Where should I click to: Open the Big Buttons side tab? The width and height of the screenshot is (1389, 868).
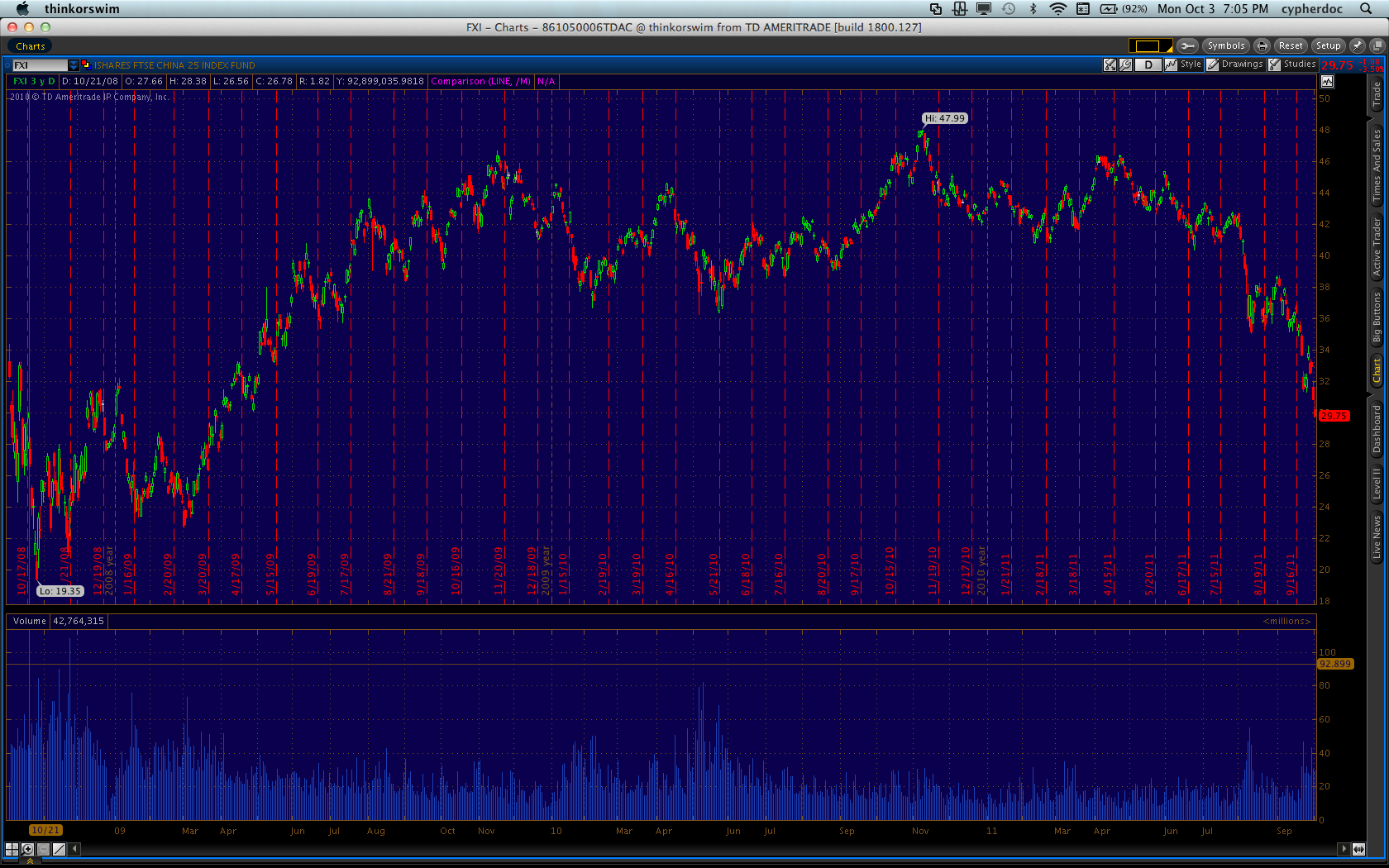pyautogui.click(x=1377, y=317)
